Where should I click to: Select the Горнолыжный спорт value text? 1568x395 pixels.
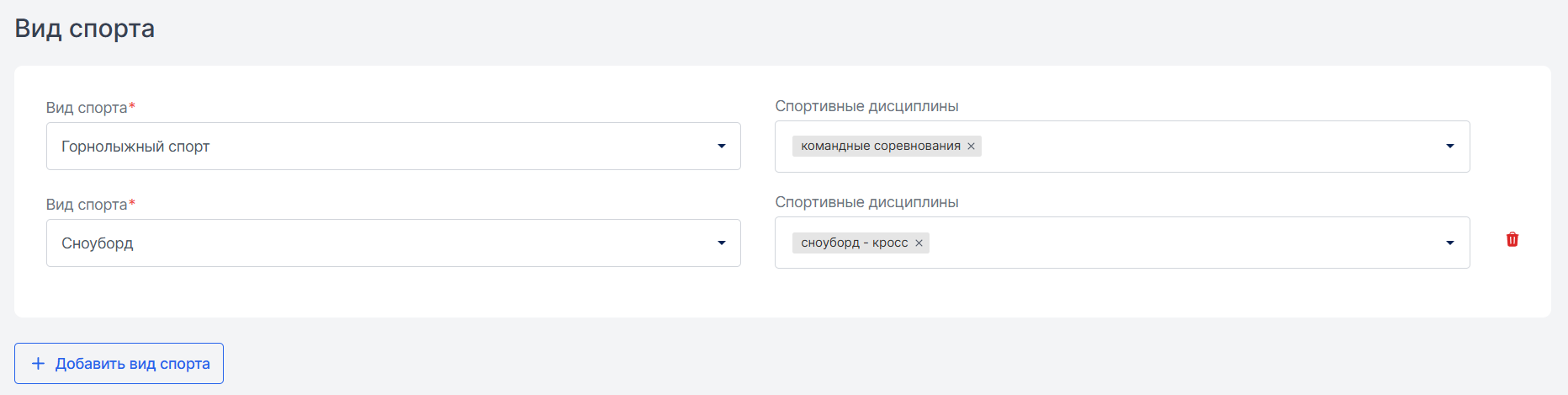(x=135, y=147)
